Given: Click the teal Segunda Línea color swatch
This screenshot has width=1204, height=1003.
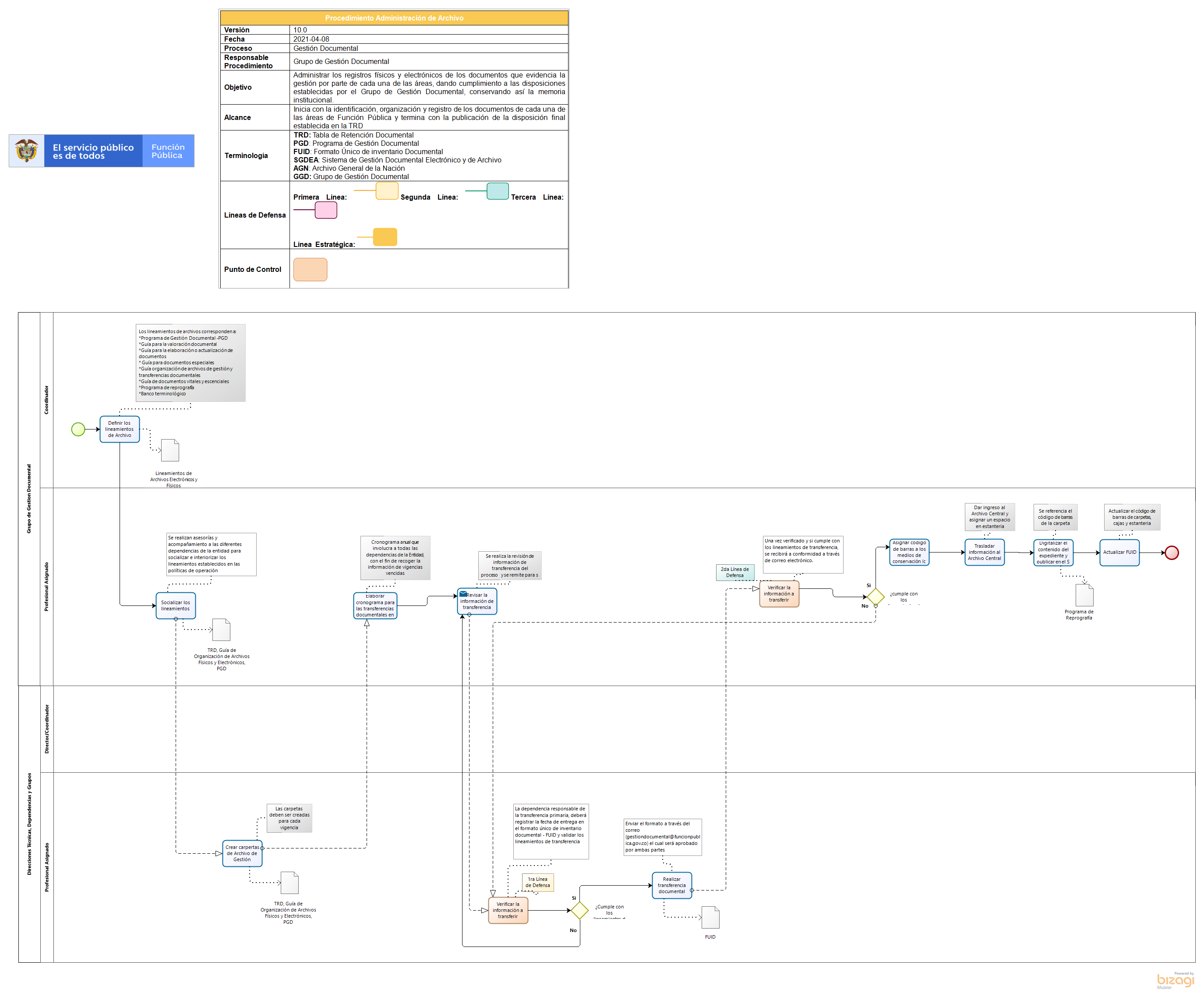Looking at the screenshot, I should tap(498, 191).
